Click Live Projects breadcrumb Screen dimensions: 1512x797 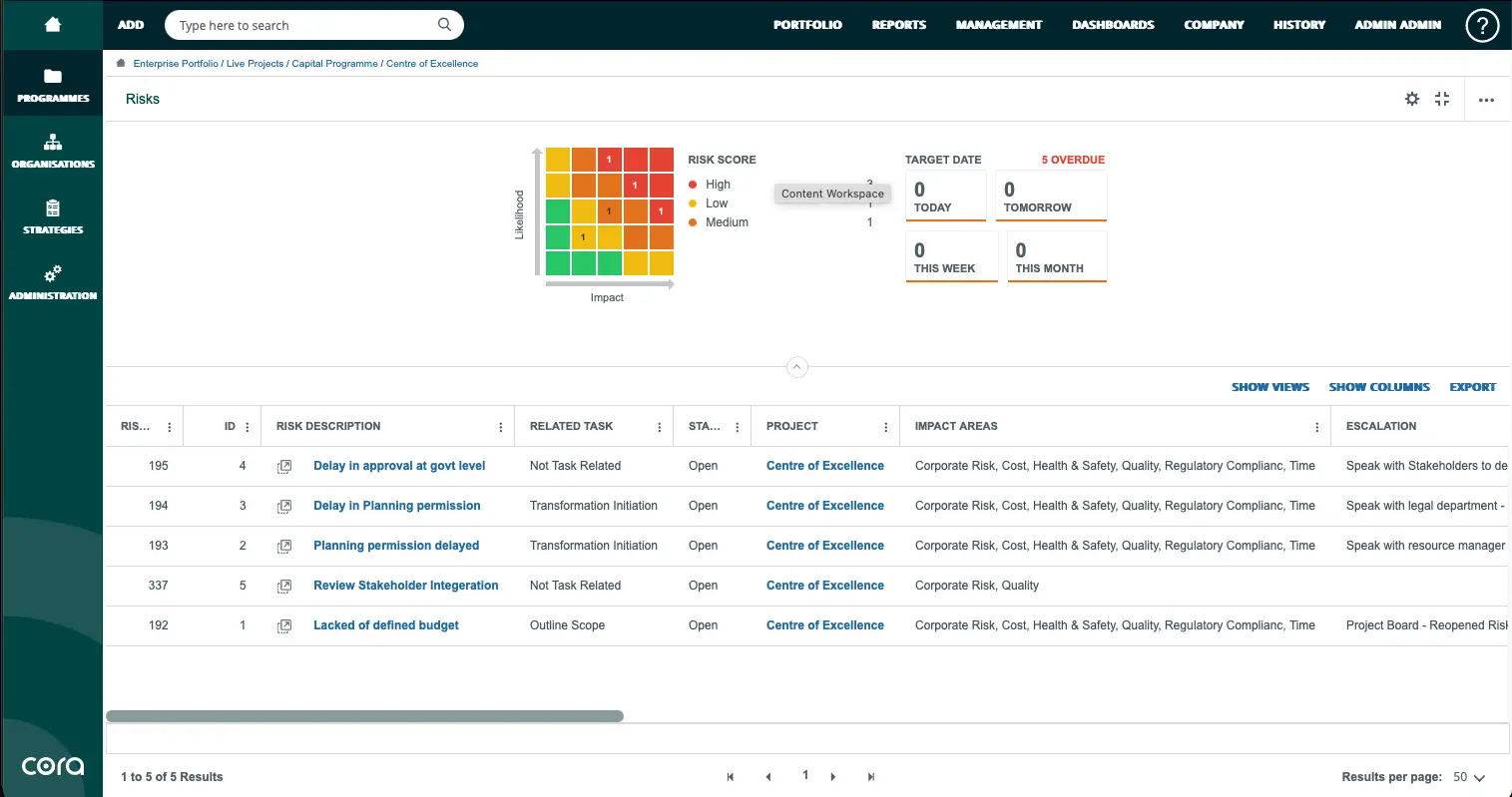[254, 64]
